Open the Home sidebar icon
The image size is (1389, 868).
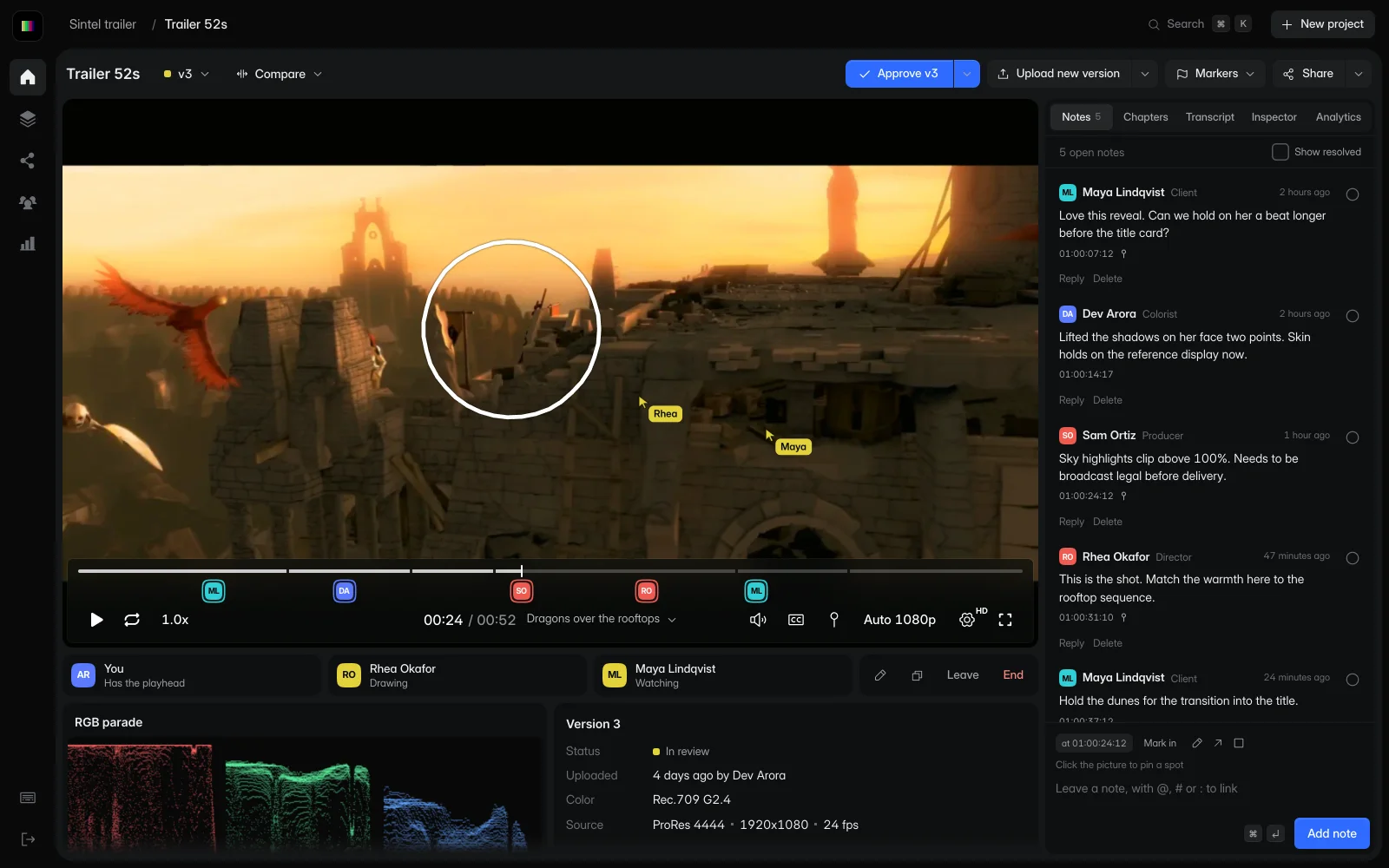point(28,77)
